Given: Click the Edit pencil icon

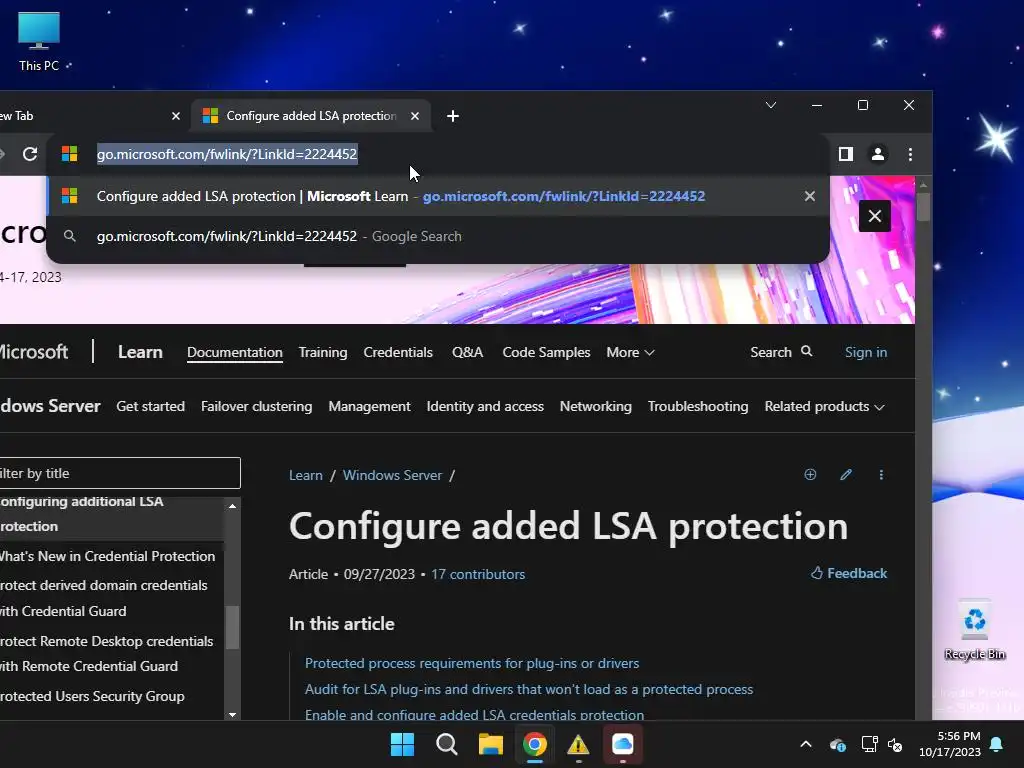Looking at the screenshot, I should click(846, 475).
